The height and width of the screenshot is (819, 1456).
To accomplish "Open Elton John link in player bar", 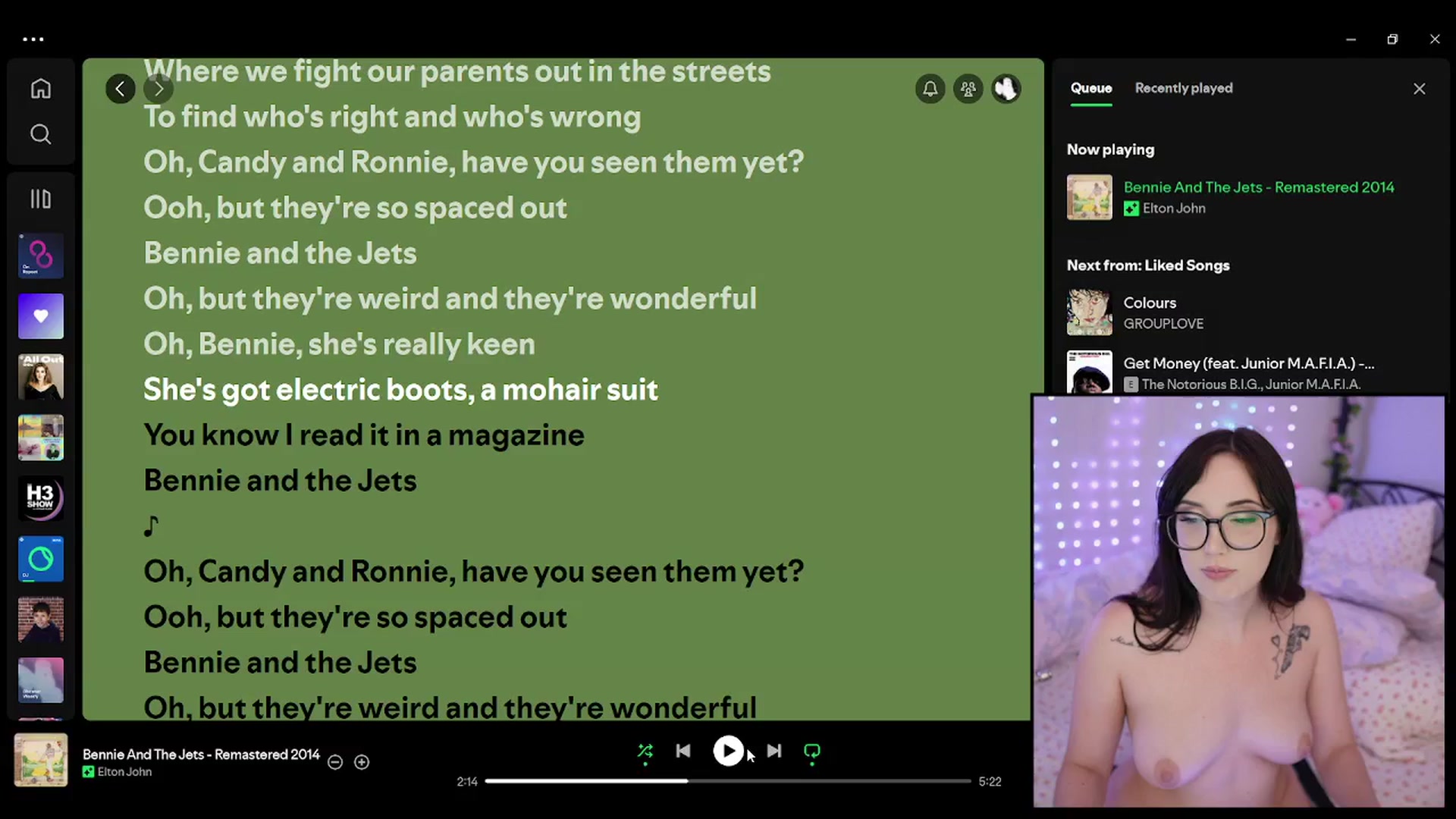I will point(124,772).
